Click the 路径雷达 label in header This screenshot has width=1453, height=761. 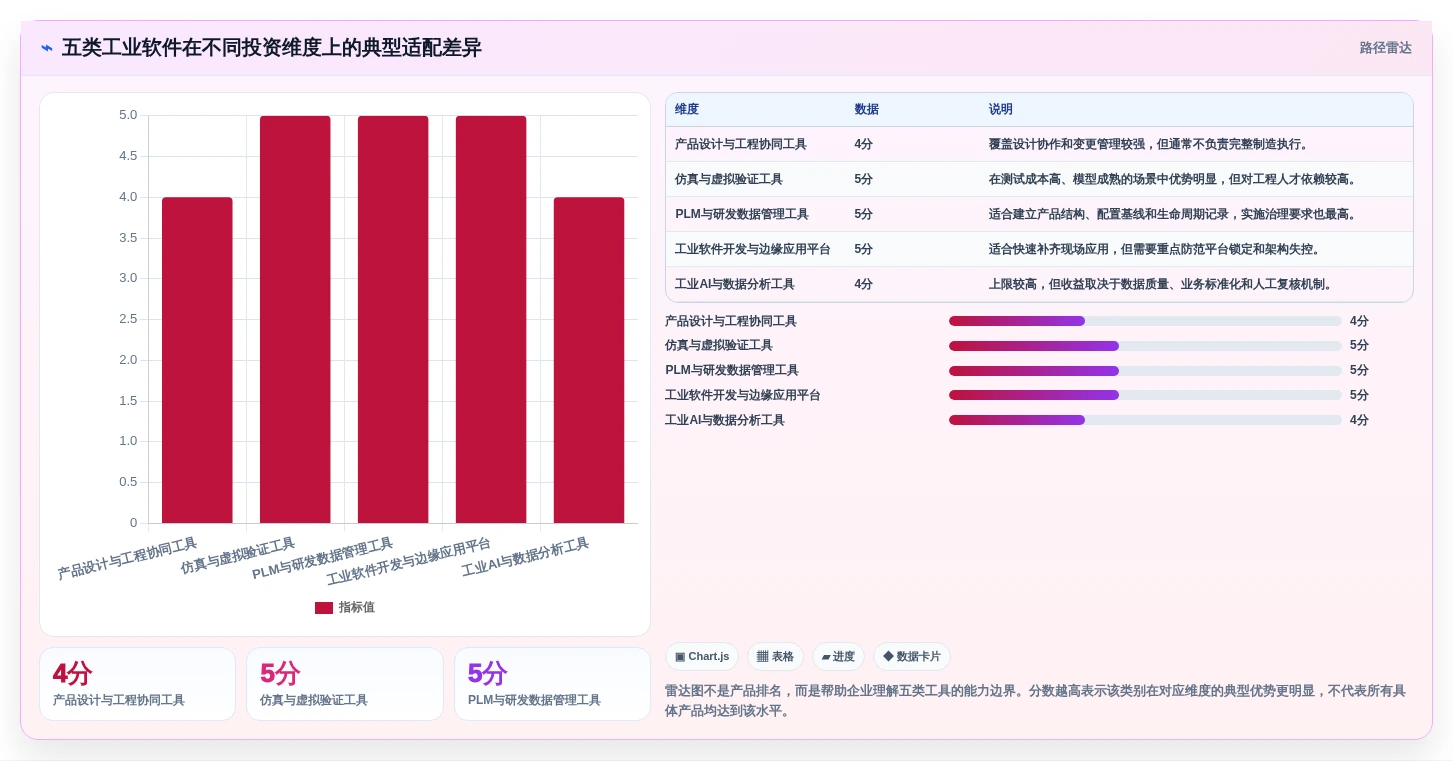(x=1385, y=48)
